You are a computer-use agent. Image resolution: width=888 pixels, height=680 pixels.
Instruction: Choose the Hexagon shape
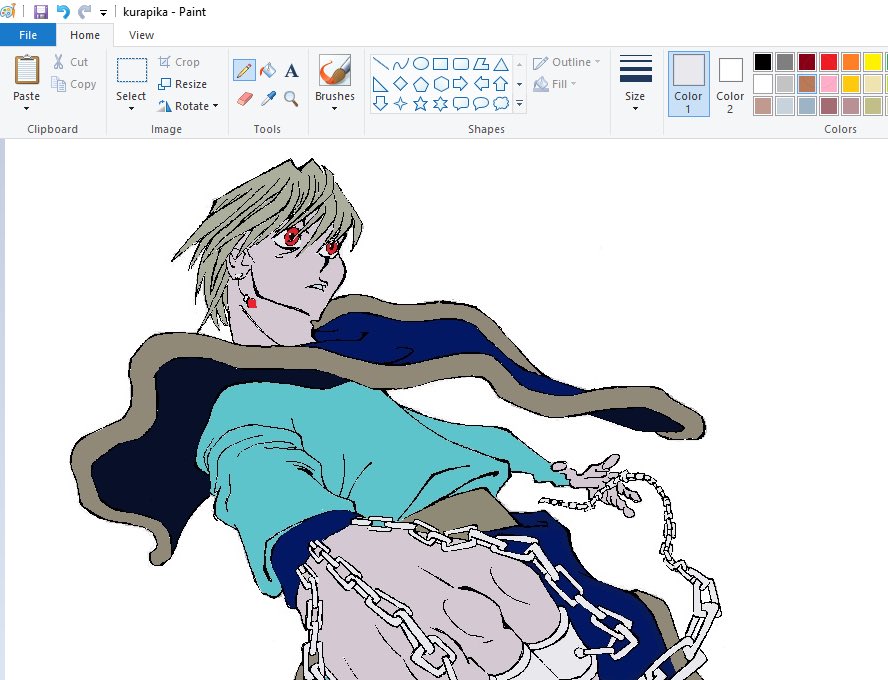[440, 84]
